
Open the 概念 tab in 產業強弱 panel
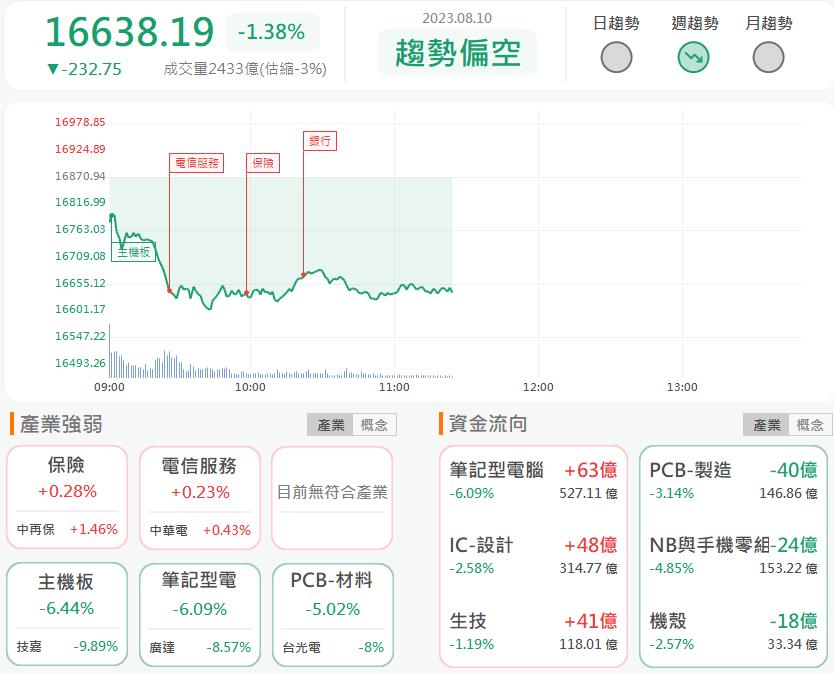click(374, 424)
